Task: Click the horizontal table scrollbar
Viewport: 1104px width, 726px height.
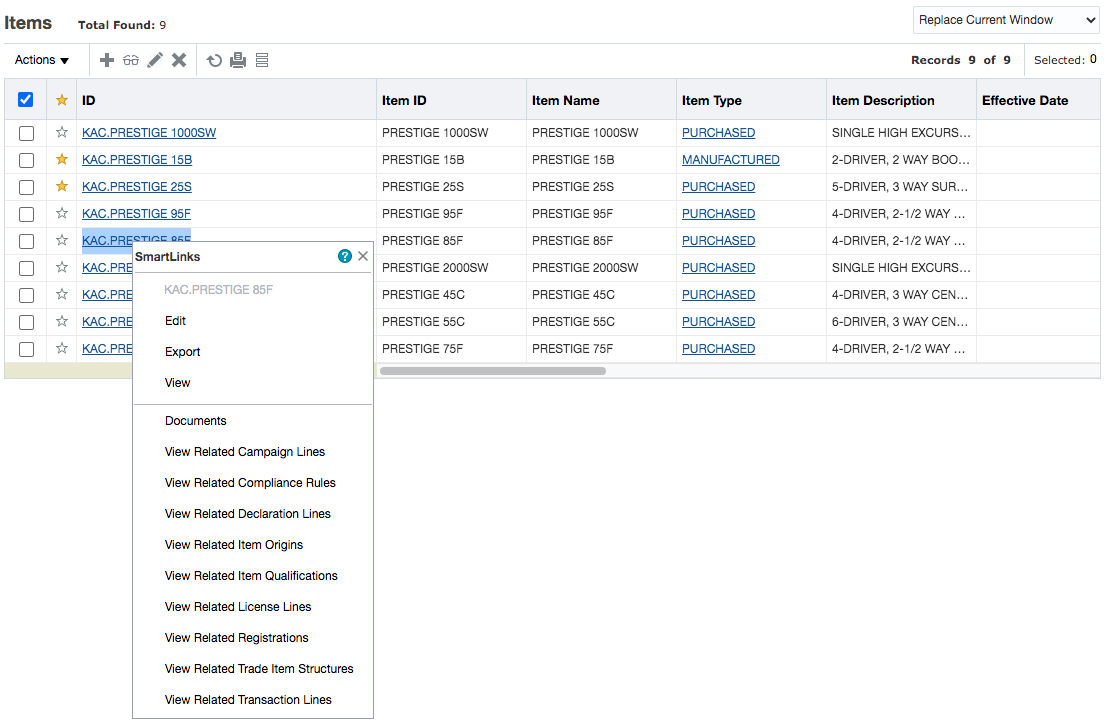Action: click(x=492, y=371)
